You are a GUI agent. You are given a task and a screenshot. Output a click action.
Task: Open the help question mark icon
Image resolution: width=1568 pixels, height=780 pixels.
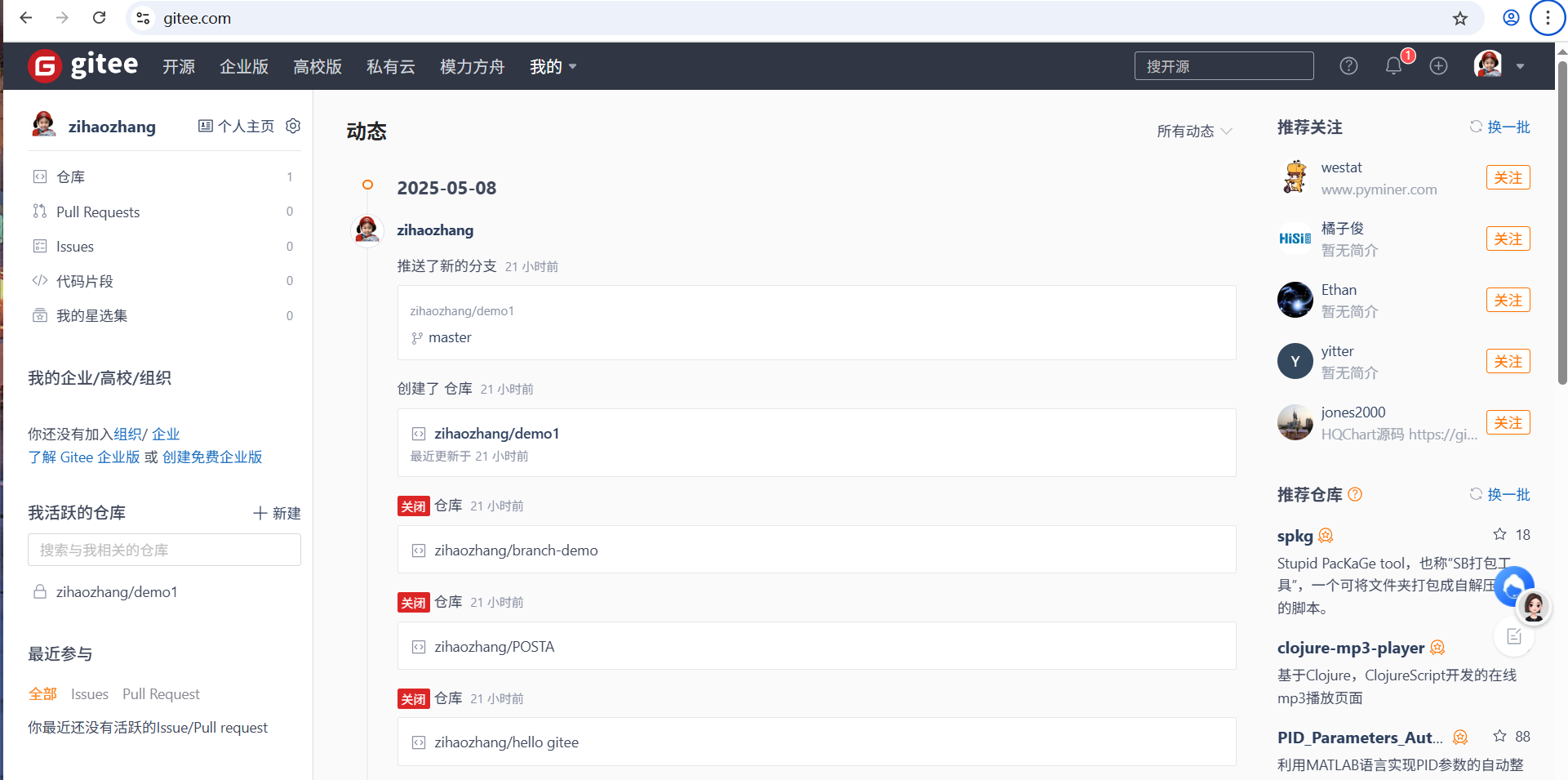pyautogui.click(x=1348, y=66)
